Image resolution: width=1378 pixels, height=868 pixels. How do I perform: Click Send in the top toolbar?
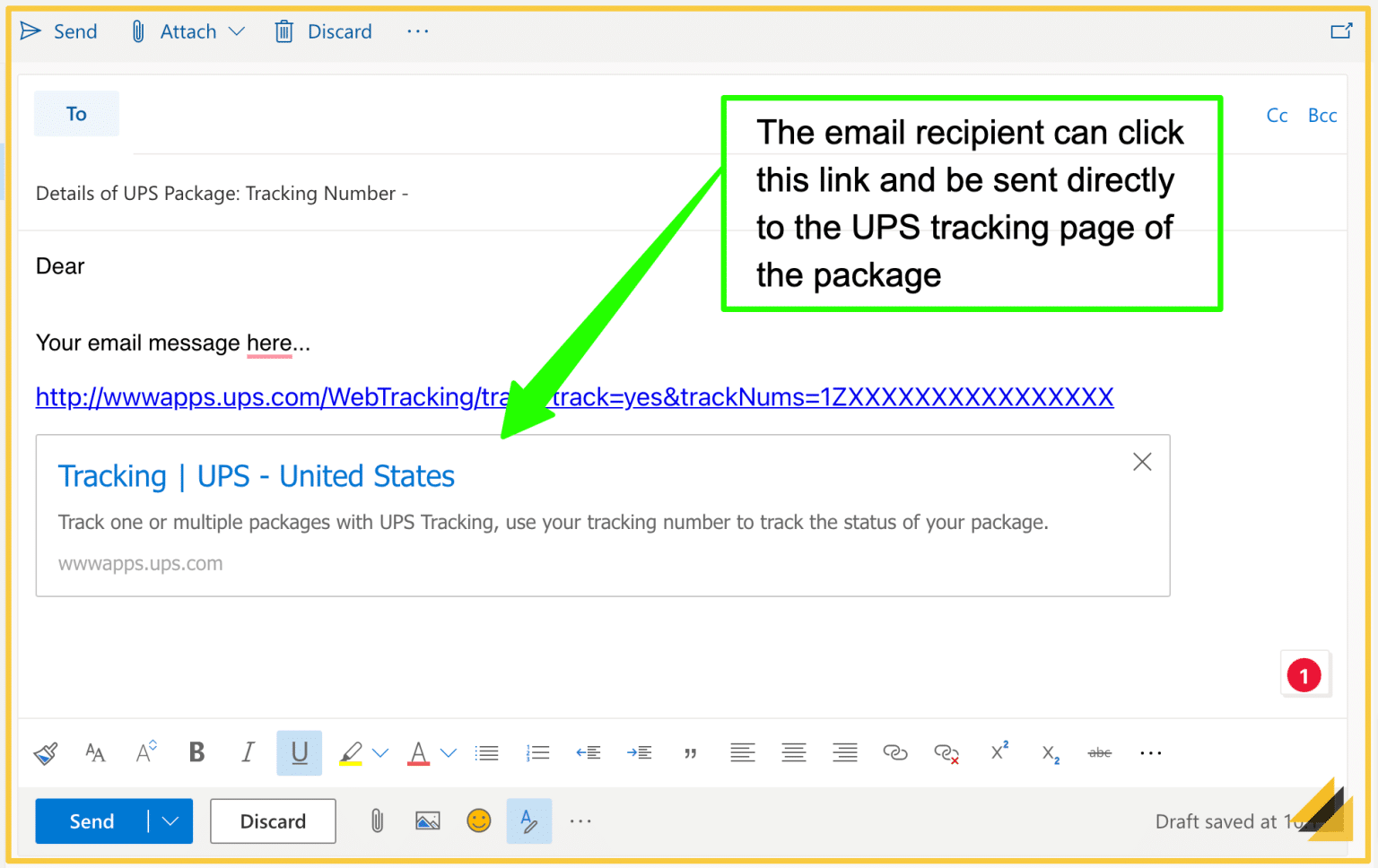pos(59,31)
